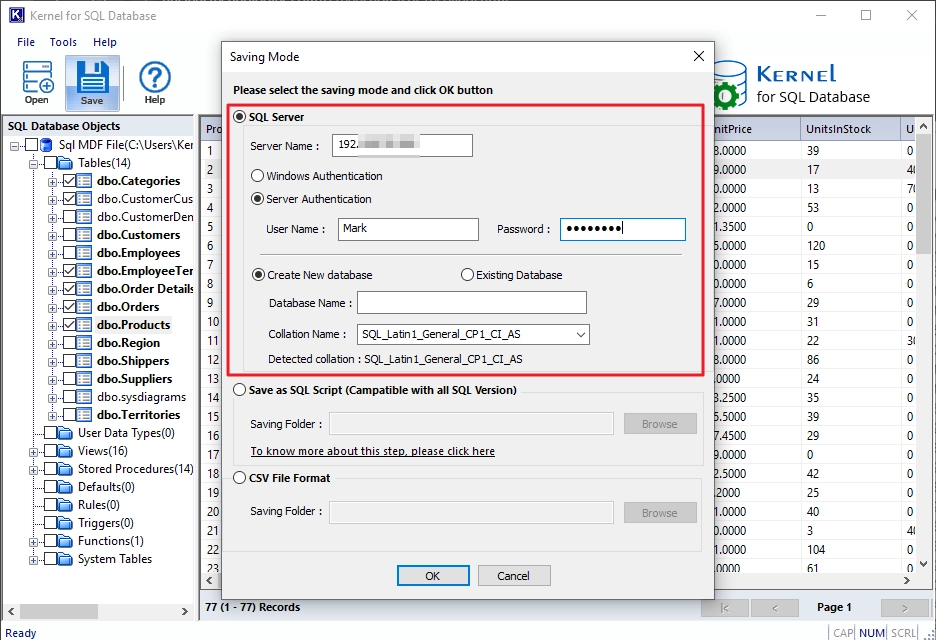Click the dbo.Territories table icon
The height and width of the screenshot is (640, 936).
(84, 414)
